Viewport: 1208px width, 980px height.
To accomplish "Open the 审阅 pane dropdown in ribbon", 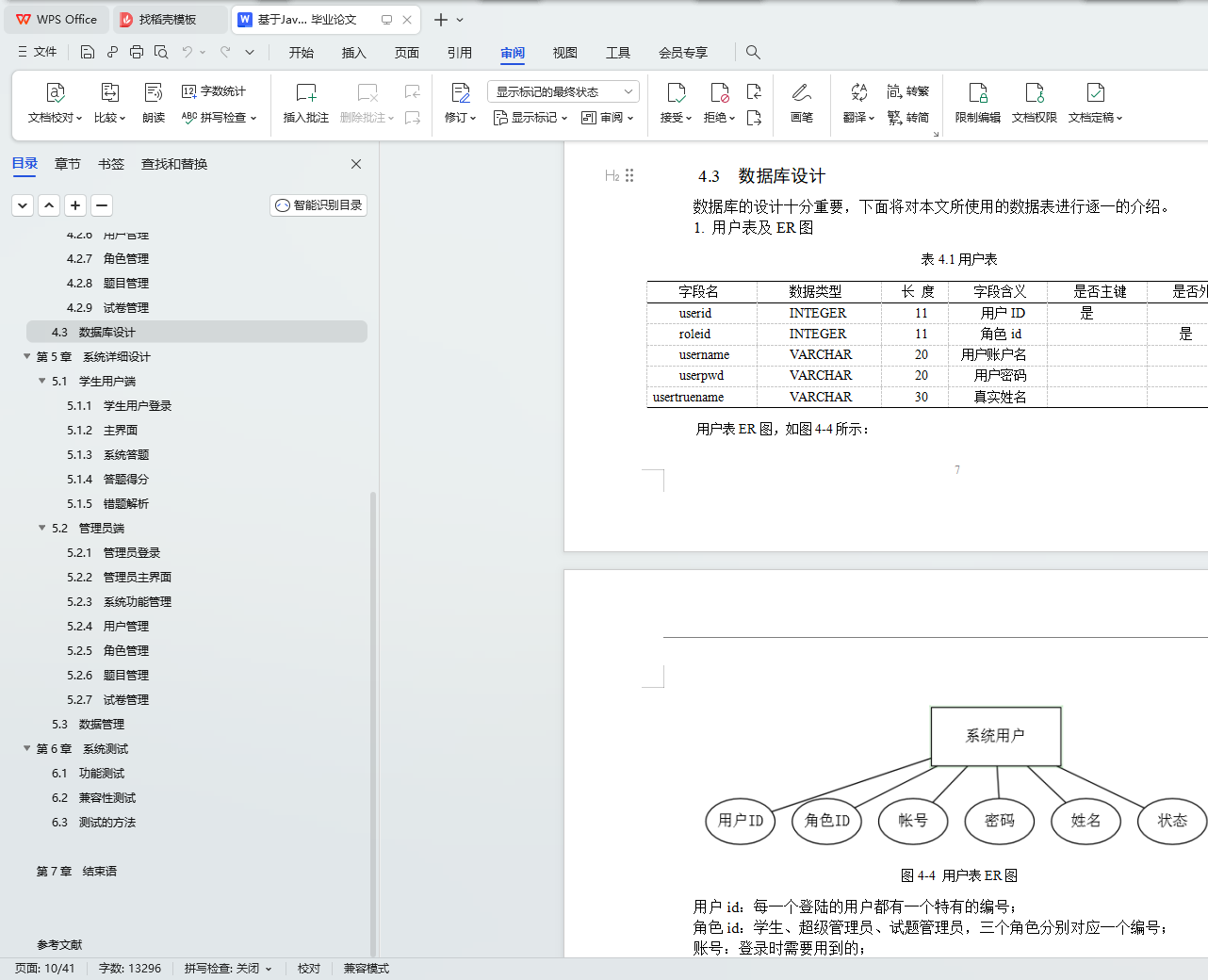I will pos(608,118).
